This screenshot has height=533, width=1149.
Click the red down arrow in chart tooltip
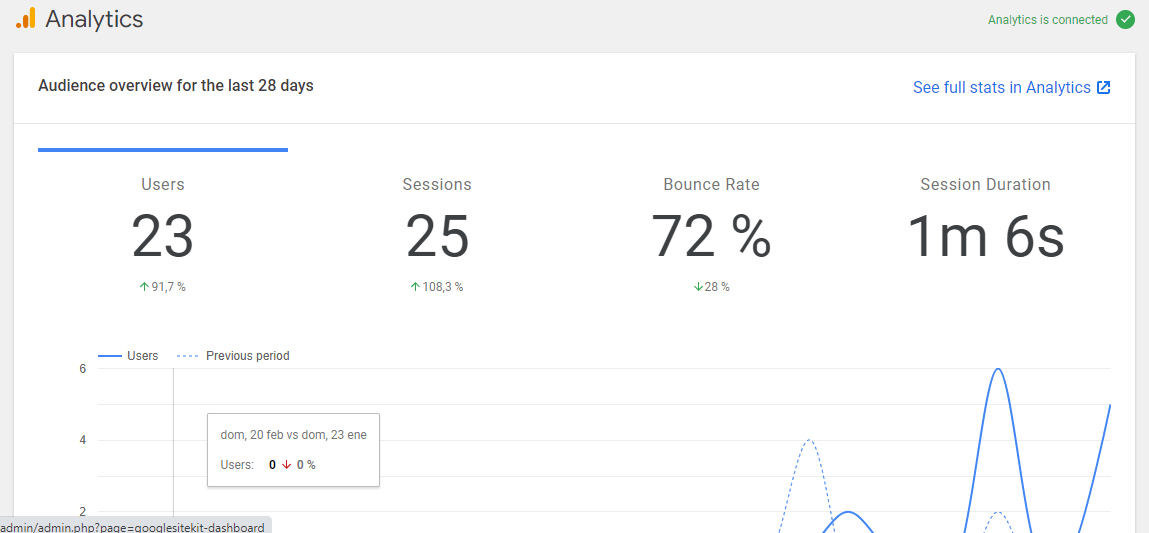click(287, 465)
